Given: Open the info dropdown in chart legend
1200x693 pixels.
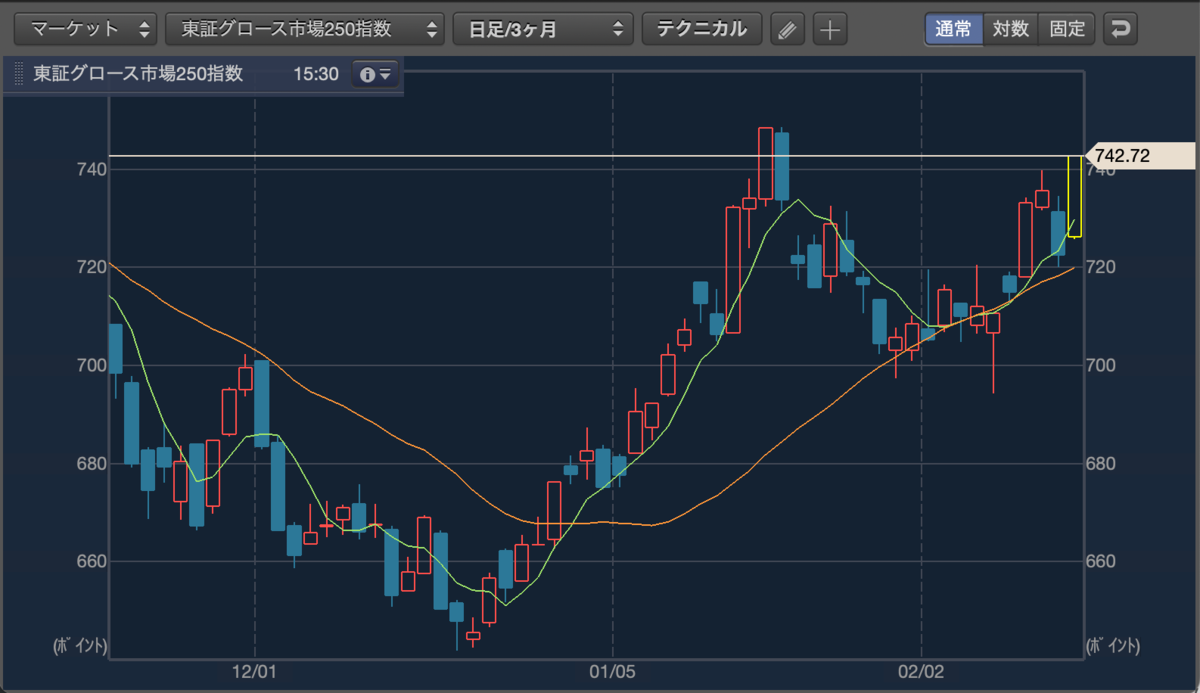Looking at the screenshot, I should pyautogui.click(x=376, y=75).
